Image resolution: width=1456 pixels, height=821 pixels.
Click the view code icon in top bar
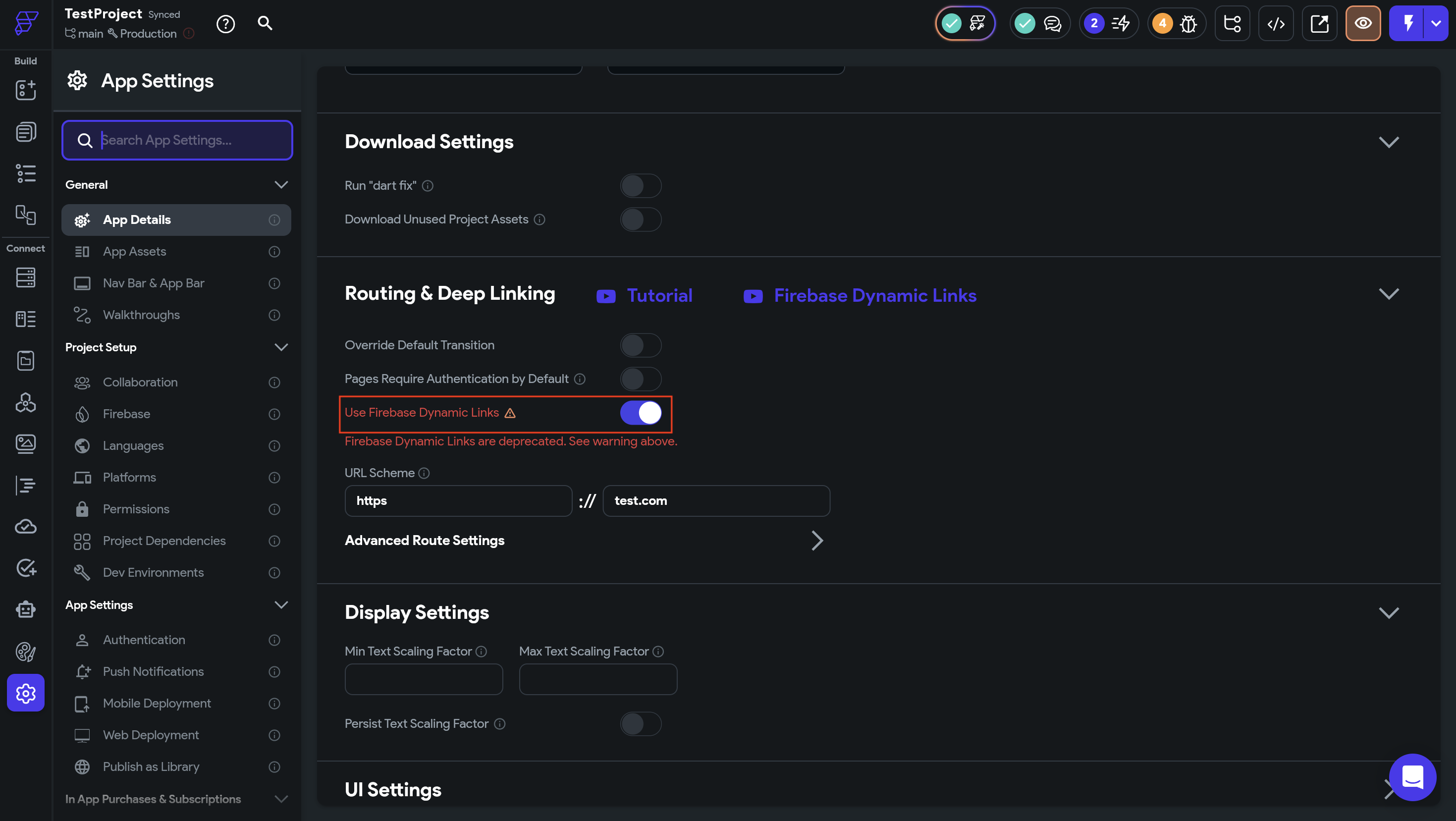1275,24
